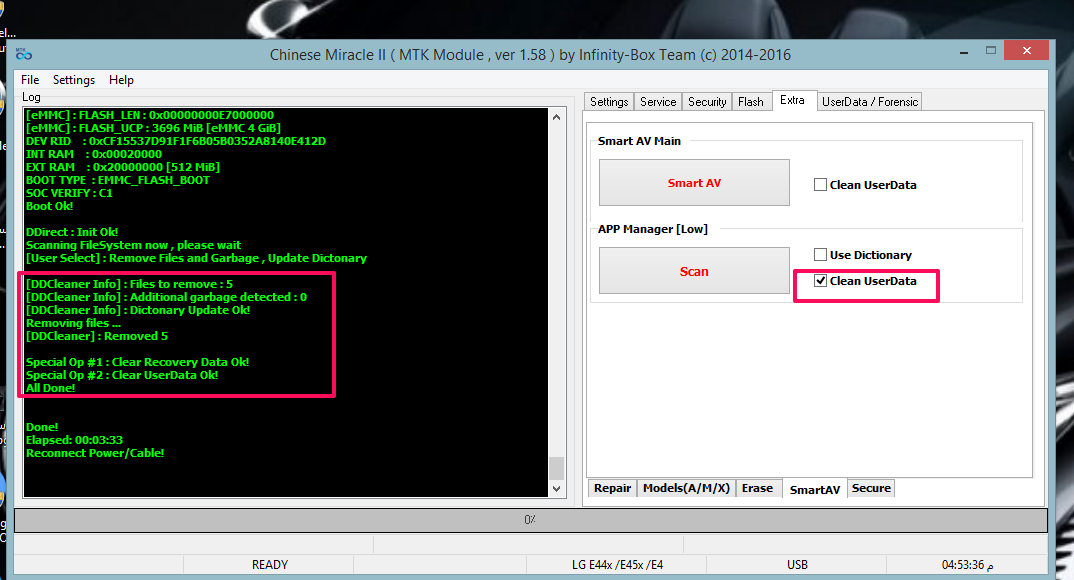Click the log scrollbar thumb
Screen dimensions: 1074x580
(x=556, y=468)
